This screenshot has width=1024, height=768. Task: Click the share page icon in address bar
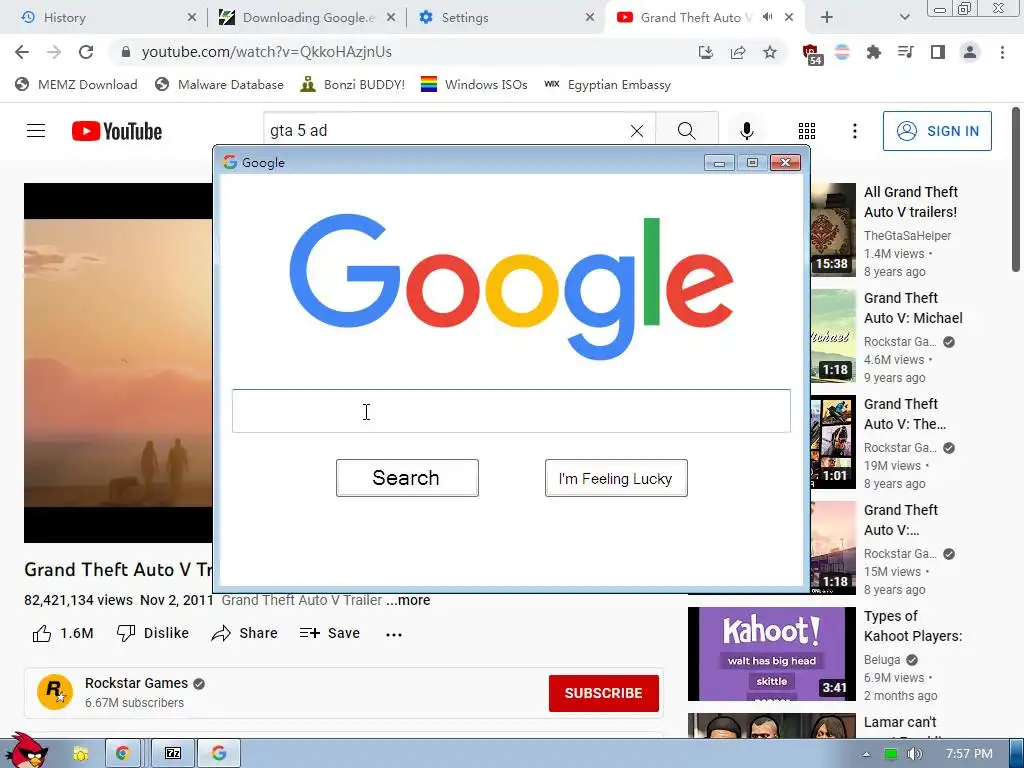click(738, 52)
